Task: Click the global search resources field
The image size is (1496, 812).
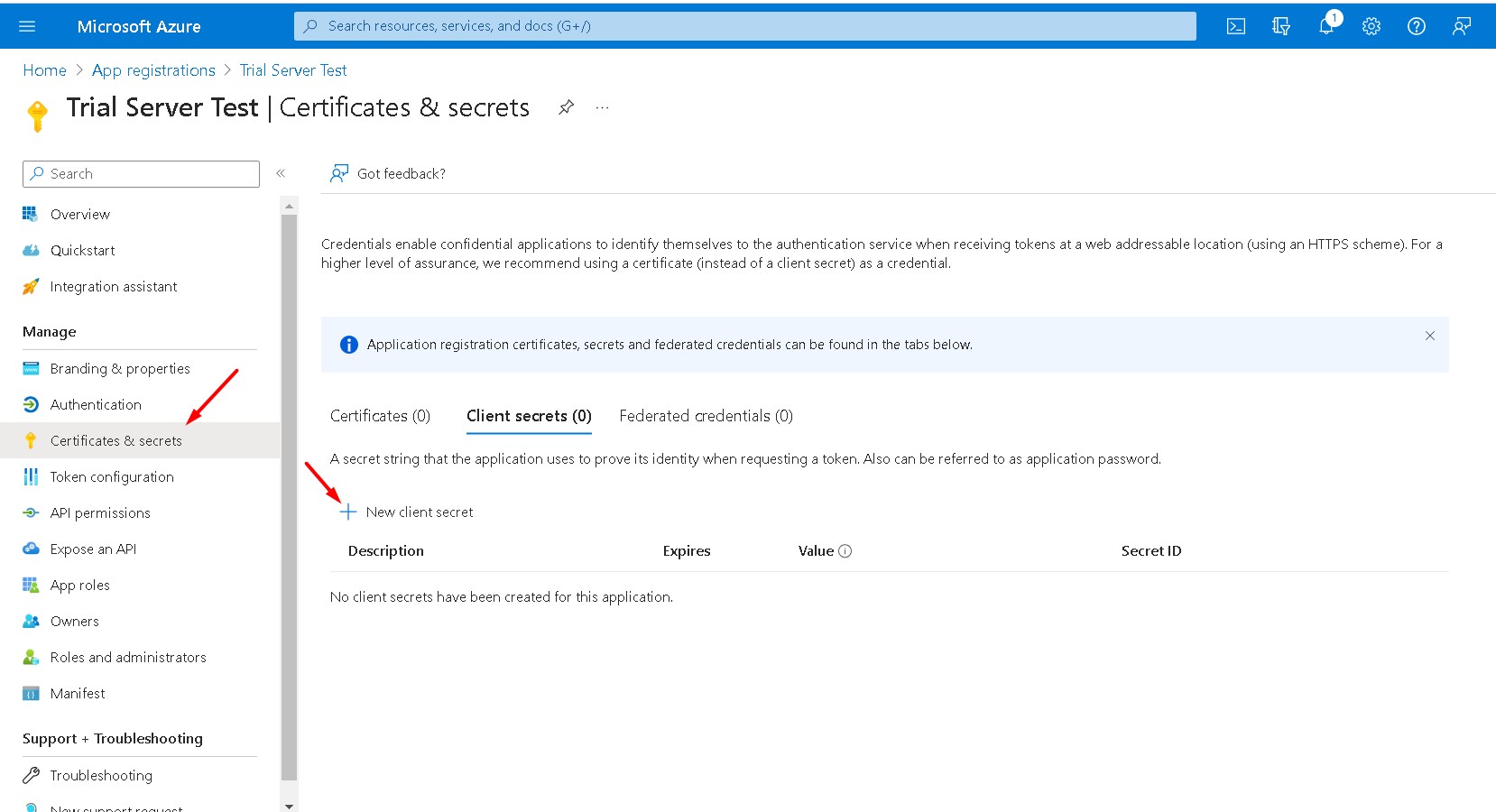Action: [x=744, y=26]
